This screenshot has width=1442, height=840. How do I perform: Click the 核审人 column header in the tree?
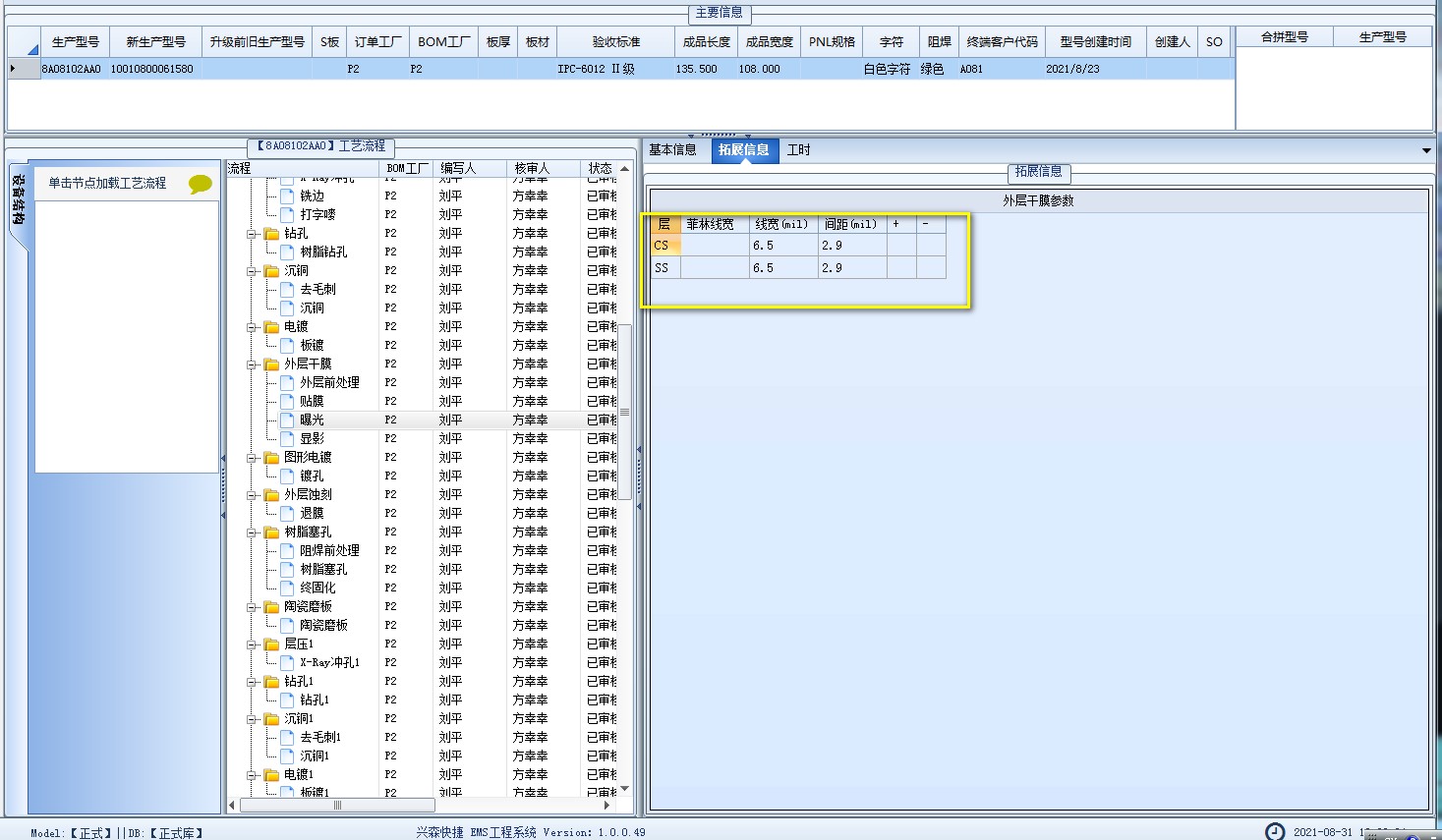pyautogui.click(x=544, y=168)
